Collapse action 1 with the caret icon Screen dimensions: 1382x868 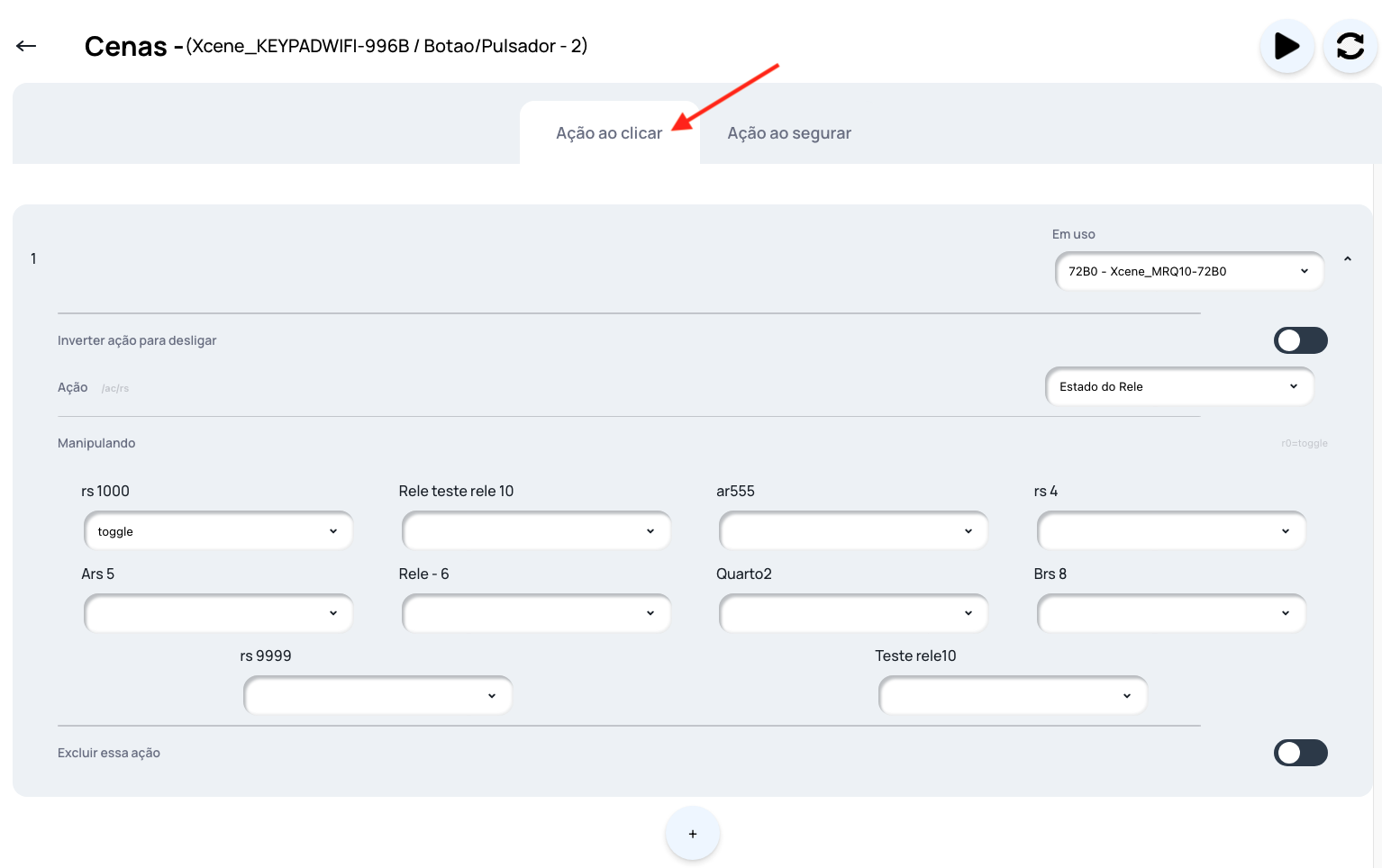click(1348, 259)
